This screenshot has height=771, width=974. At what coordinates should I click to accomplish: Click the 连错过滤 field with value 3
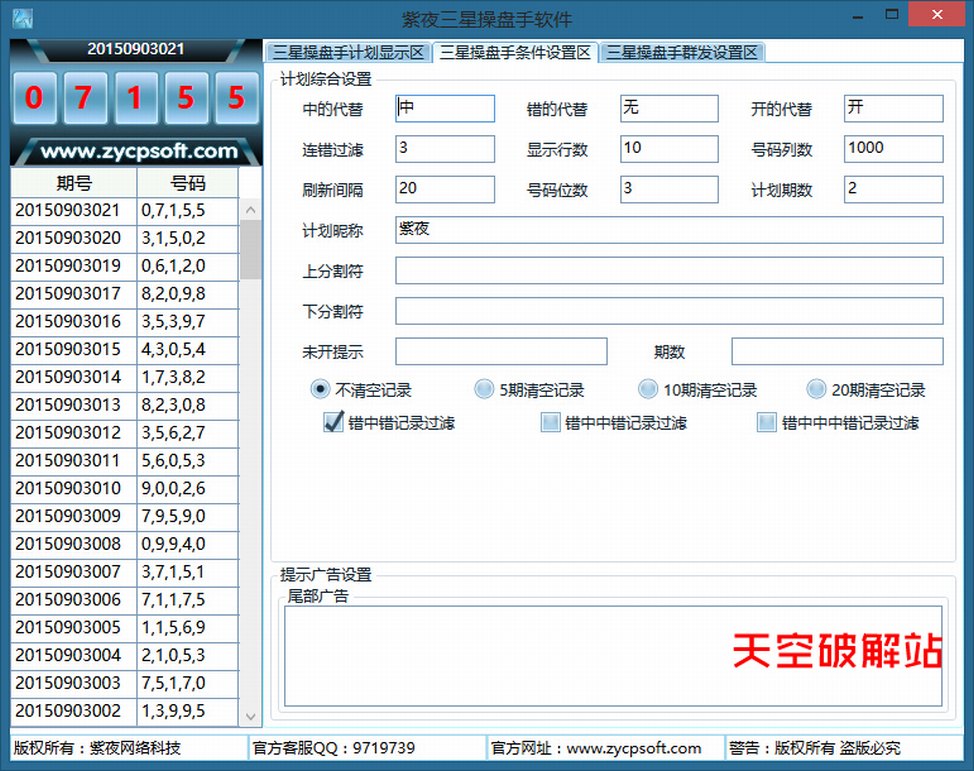444,148
